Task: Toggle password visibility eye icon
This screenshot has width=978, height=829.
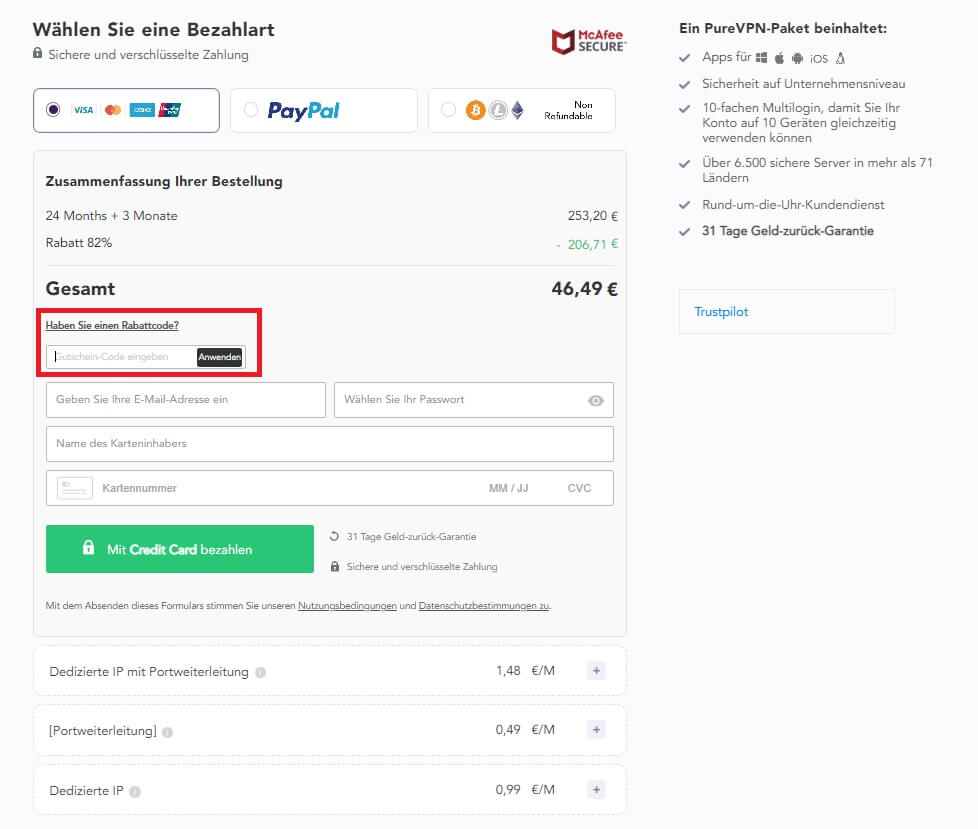Action: [596, 400]
